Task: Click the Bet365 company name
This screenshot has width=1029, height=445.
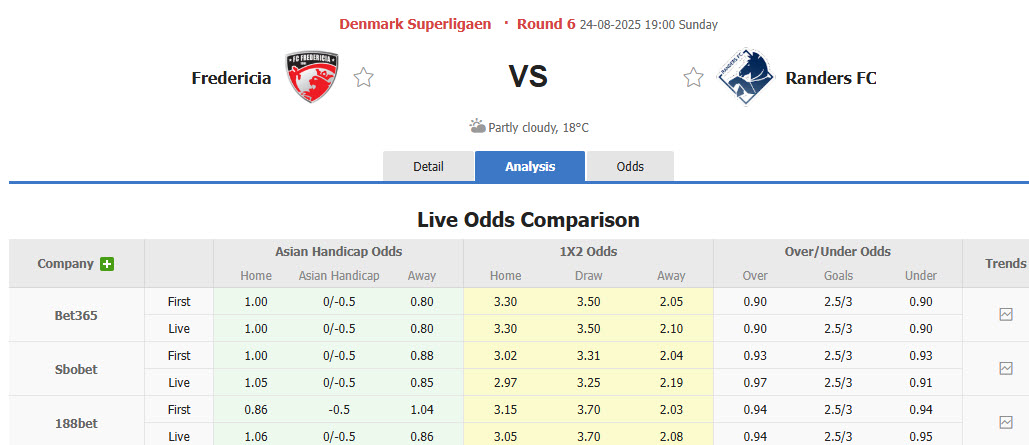Action: tap(76, 315)
